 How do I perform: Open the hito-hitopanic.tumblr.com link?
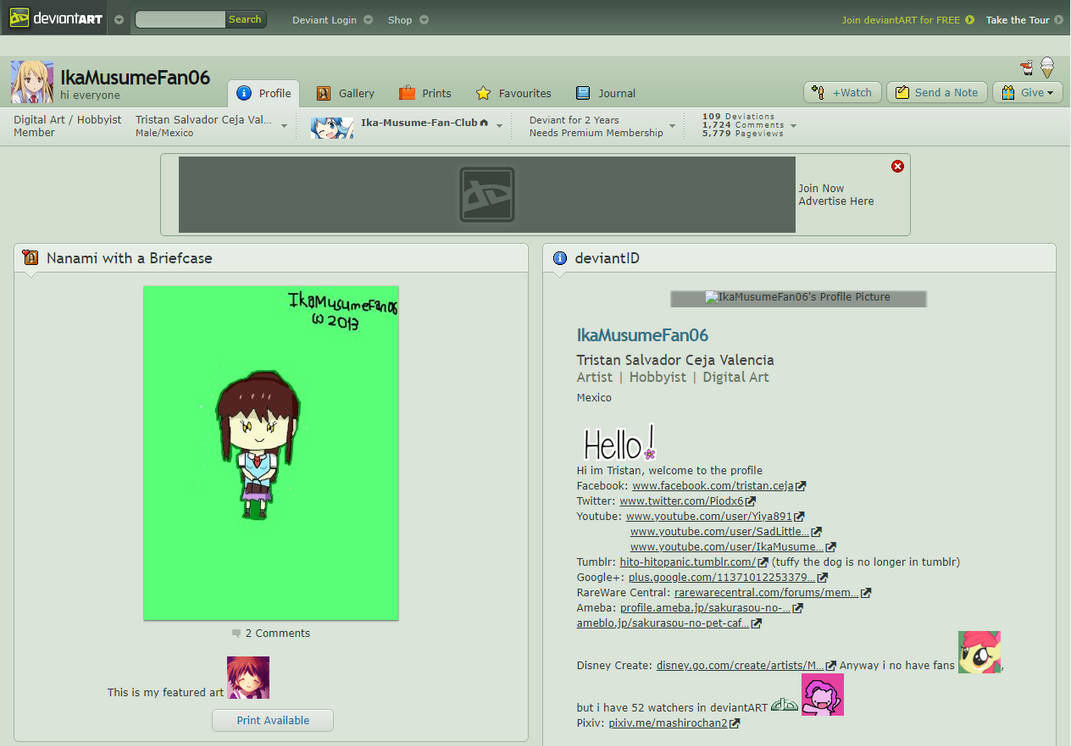(688, 562)
